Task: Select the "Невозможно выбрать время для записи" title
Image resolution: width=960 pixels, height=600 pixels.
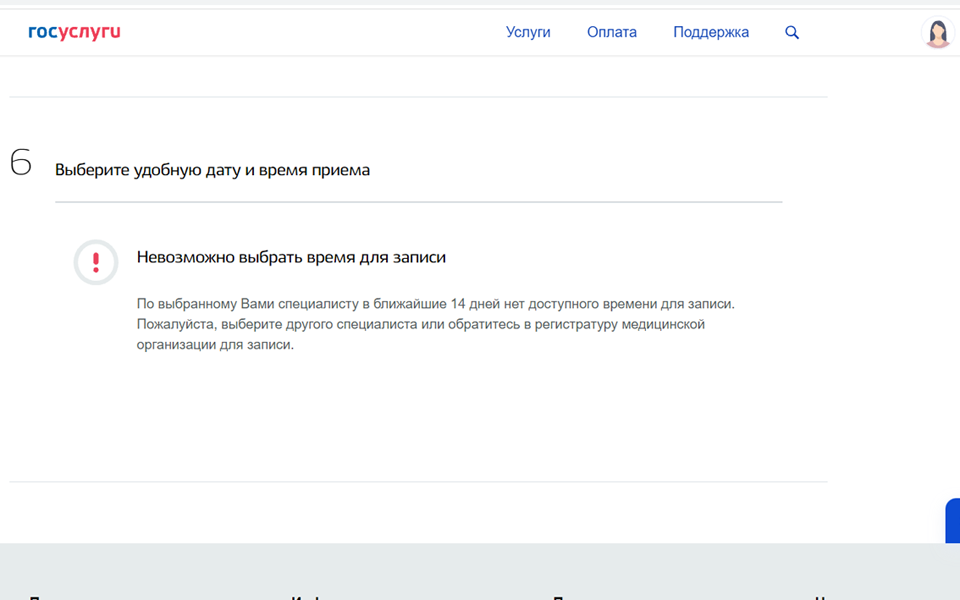Action: click(291, 257)
